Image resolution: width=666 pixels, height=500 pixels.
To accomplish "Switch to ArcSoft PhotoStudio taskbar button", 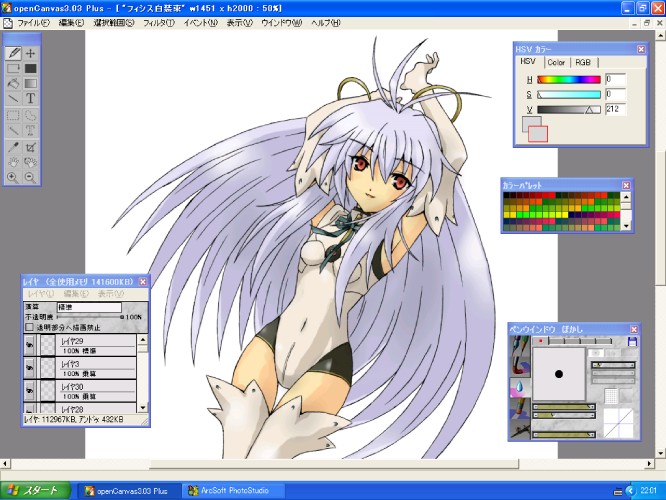I will pos(233,491).
